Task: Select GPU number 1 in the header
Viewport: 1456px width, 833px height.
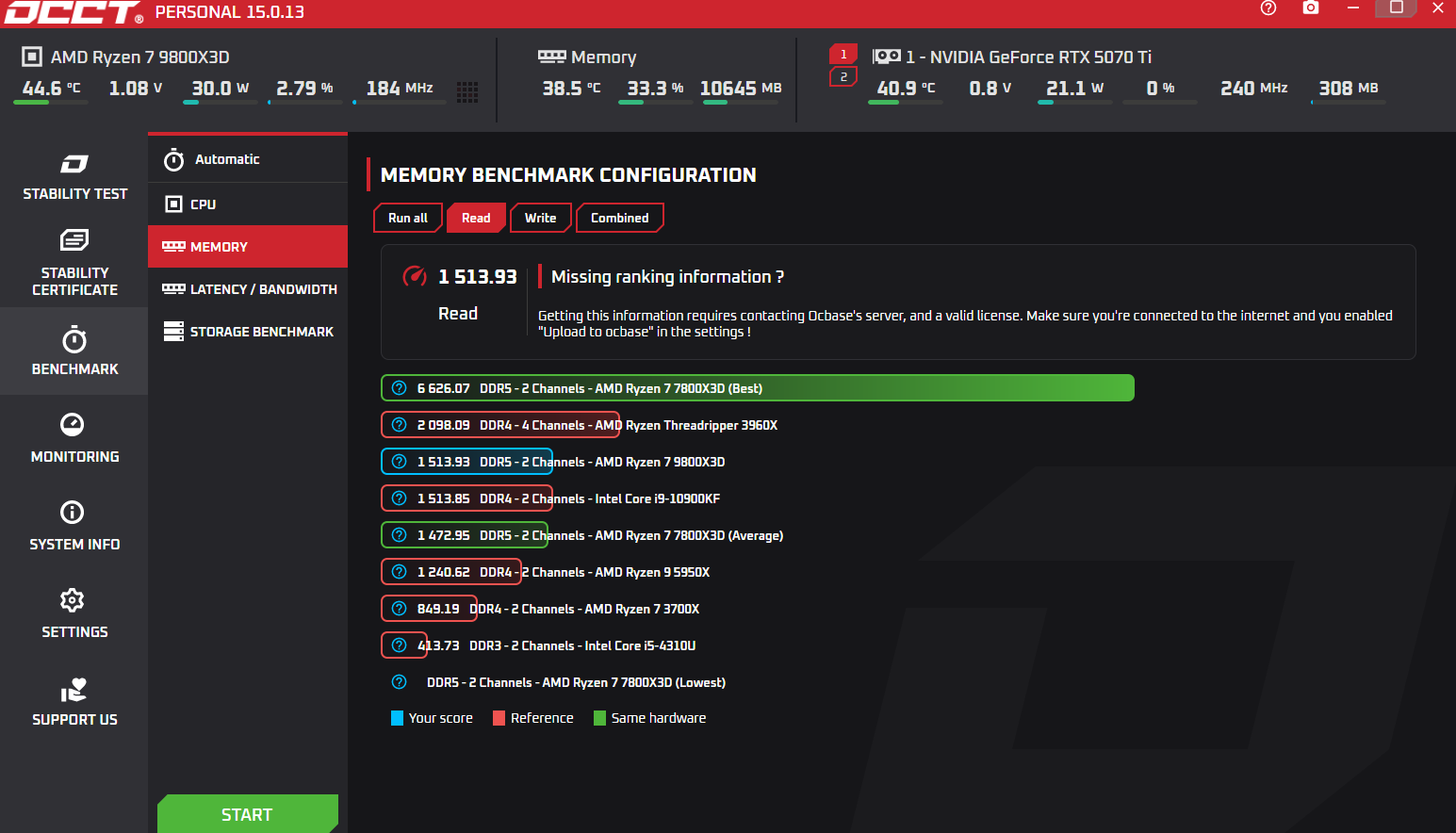Action: pyautogui.click(x=843, y=55)
